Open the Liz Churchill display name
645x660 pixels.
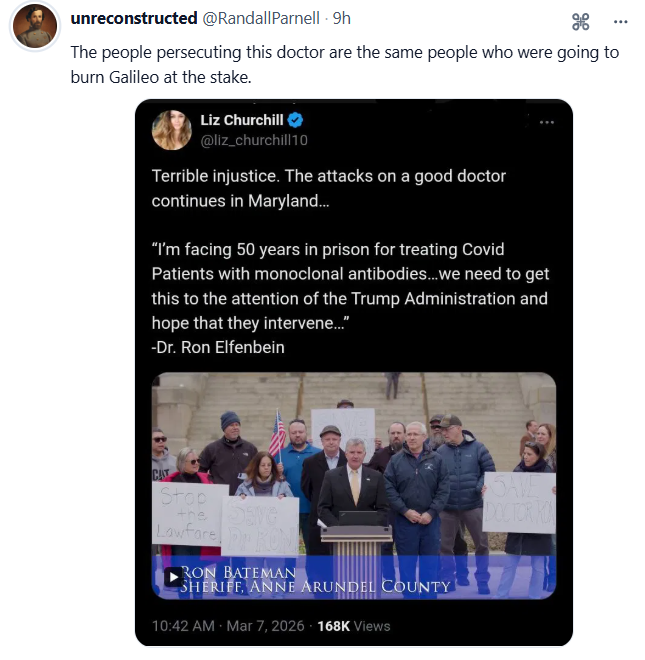(239, 120)
